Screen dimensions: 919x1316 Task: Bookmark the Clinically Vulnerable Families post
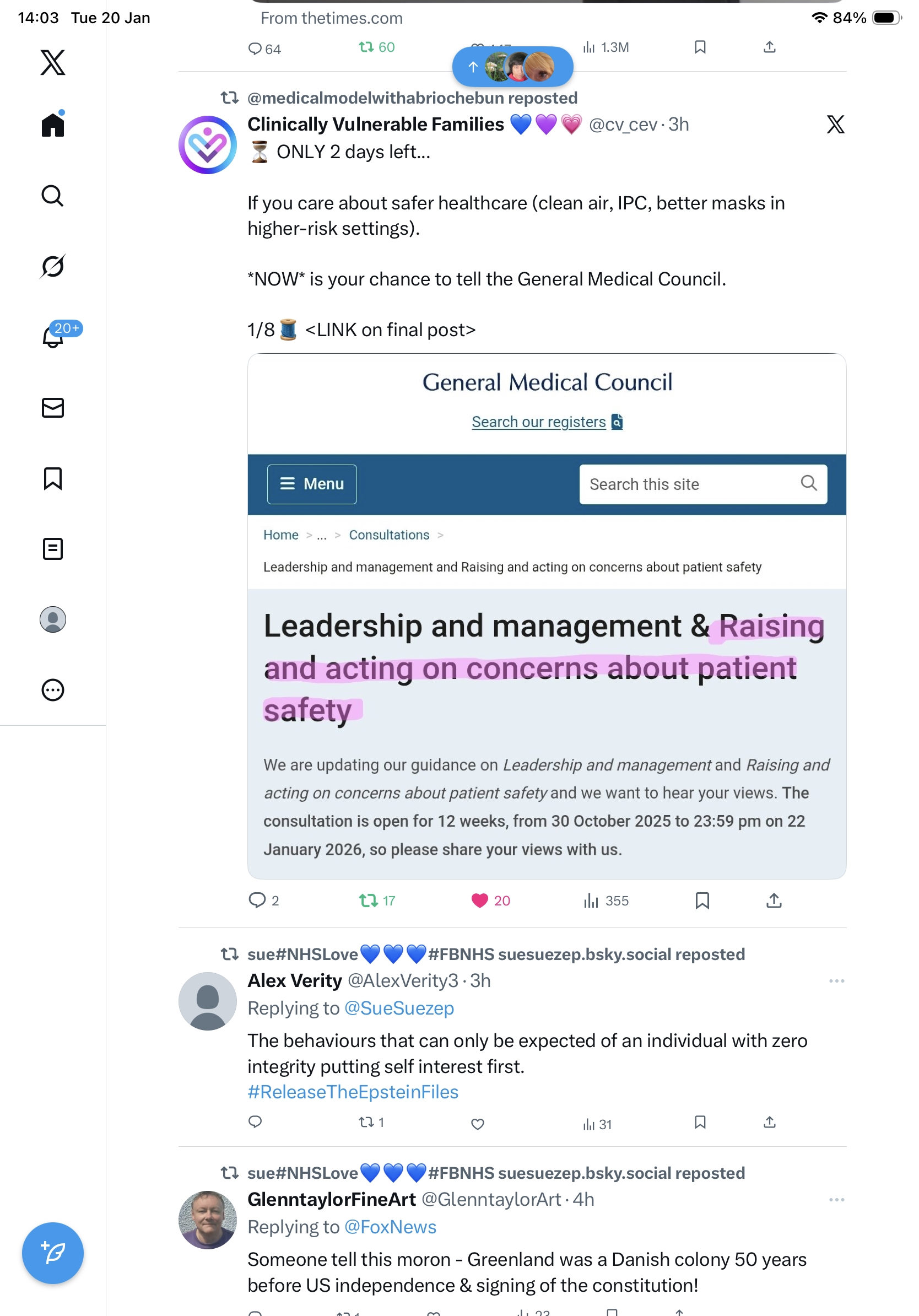[702, 900]
